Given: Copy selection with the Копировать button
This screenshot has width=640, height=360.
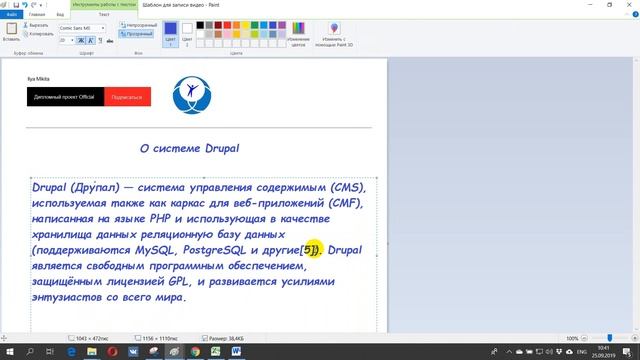Looking at the screenshot, I should (38, 34).
